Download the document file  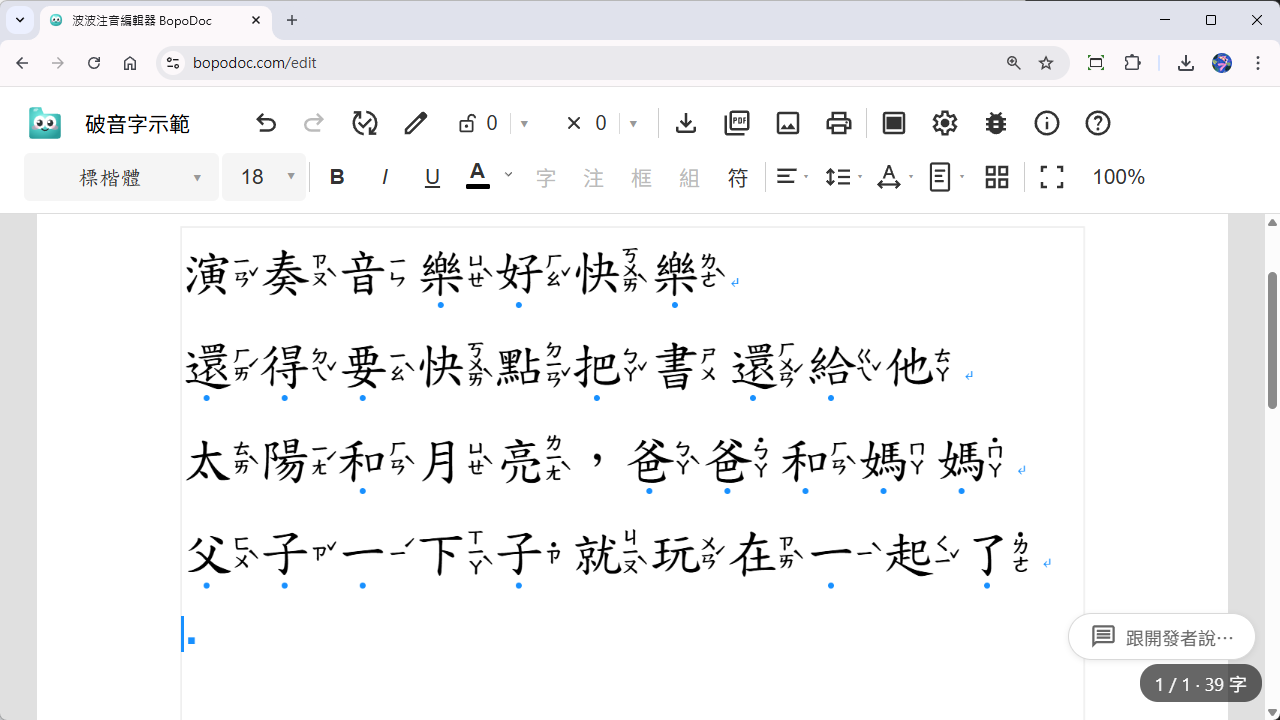[686, 123]
